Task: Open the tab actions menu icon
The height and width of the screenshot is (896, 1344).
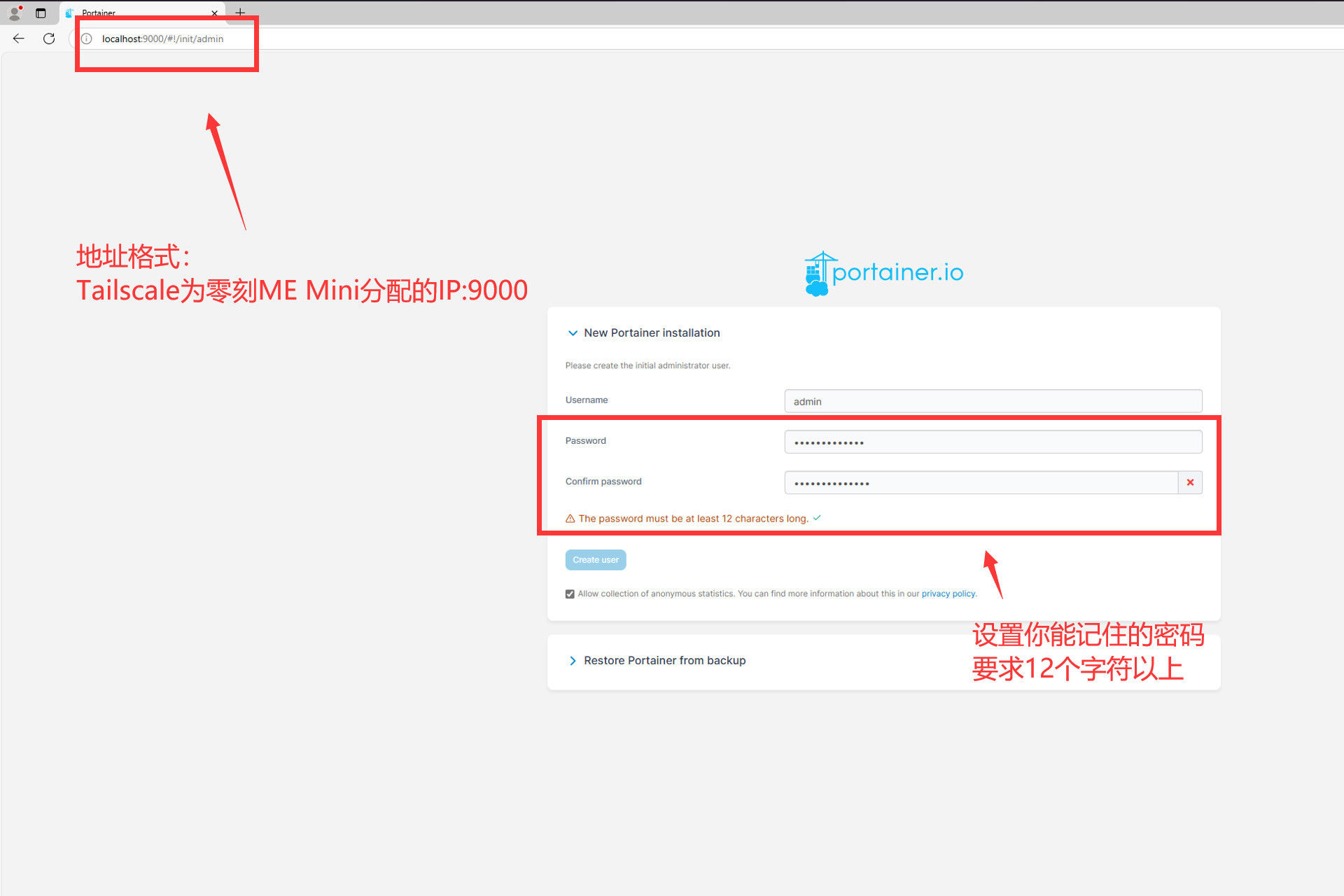Action: (x=41, y=13)
